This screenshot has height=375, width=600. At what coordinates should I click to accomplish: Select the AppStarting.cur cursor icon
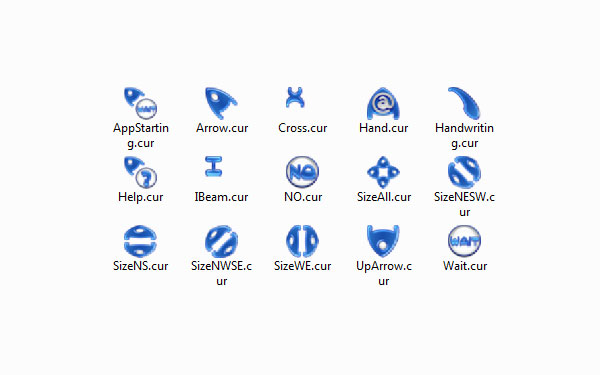pos(140,103)
